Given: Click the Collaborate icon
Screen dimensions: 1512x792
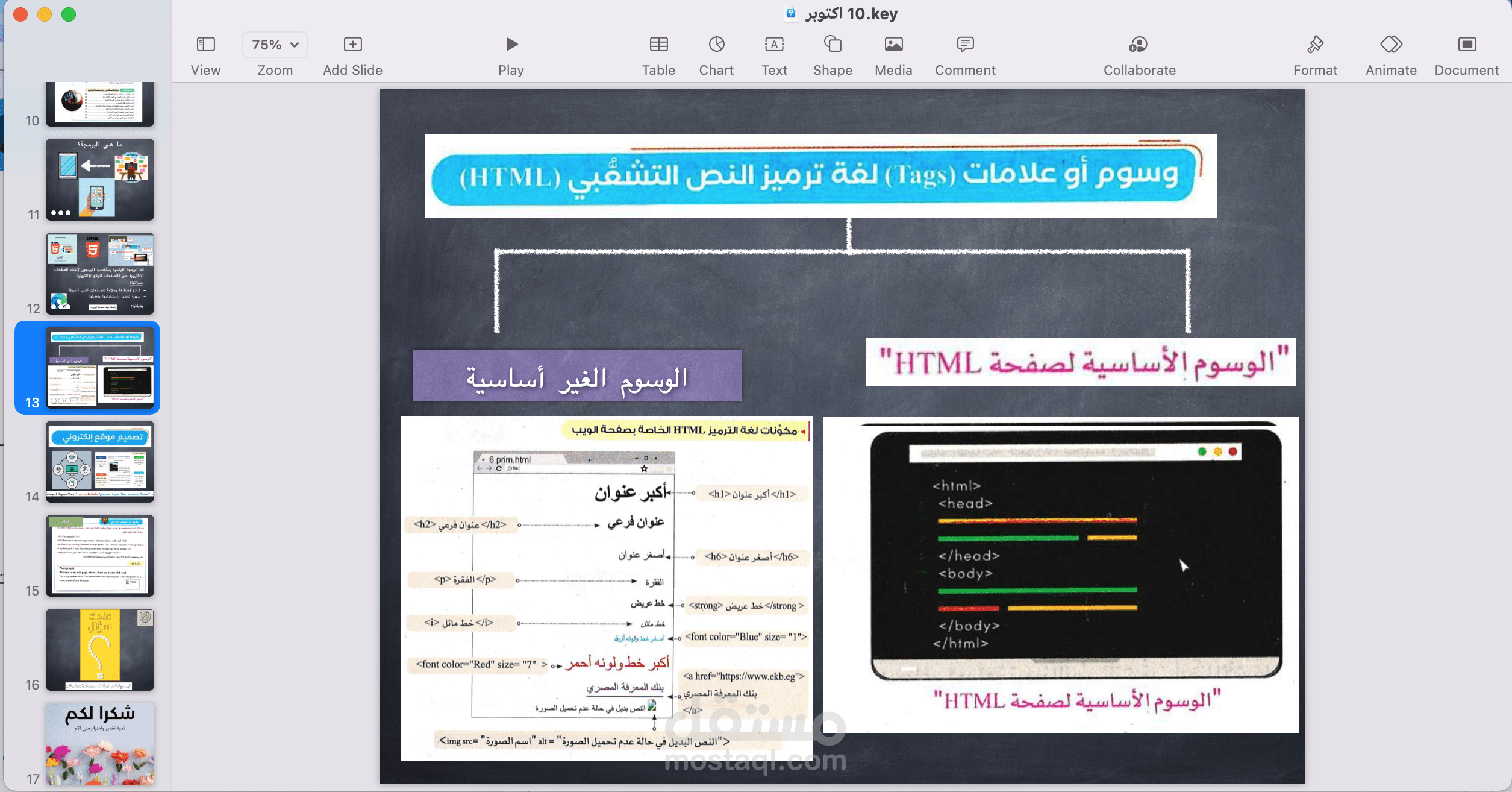Looking at the screenshot, I should 1139,45.
